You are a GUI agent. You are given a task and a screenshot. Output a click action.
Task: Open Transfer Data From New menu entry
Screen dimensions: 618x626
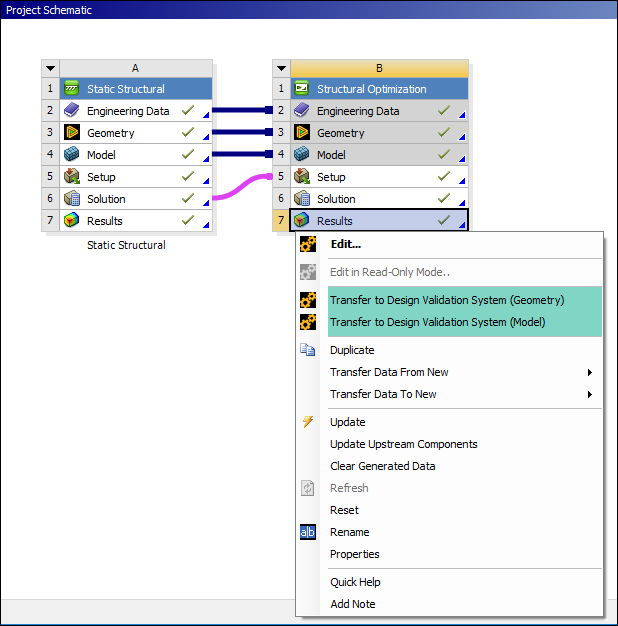pos(389,372)
